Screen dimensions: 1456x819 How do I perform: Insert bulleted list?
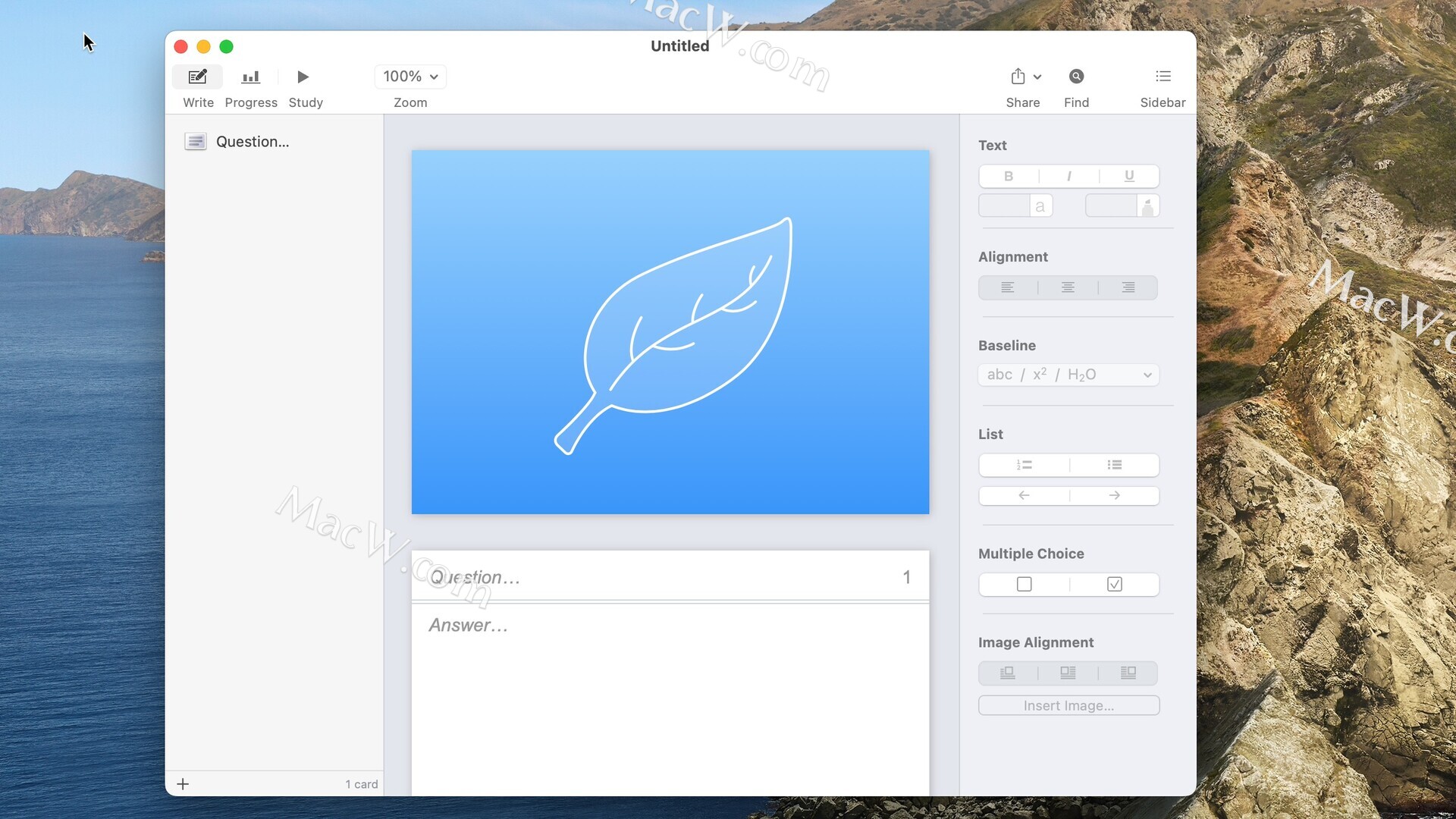(1114, 465)
